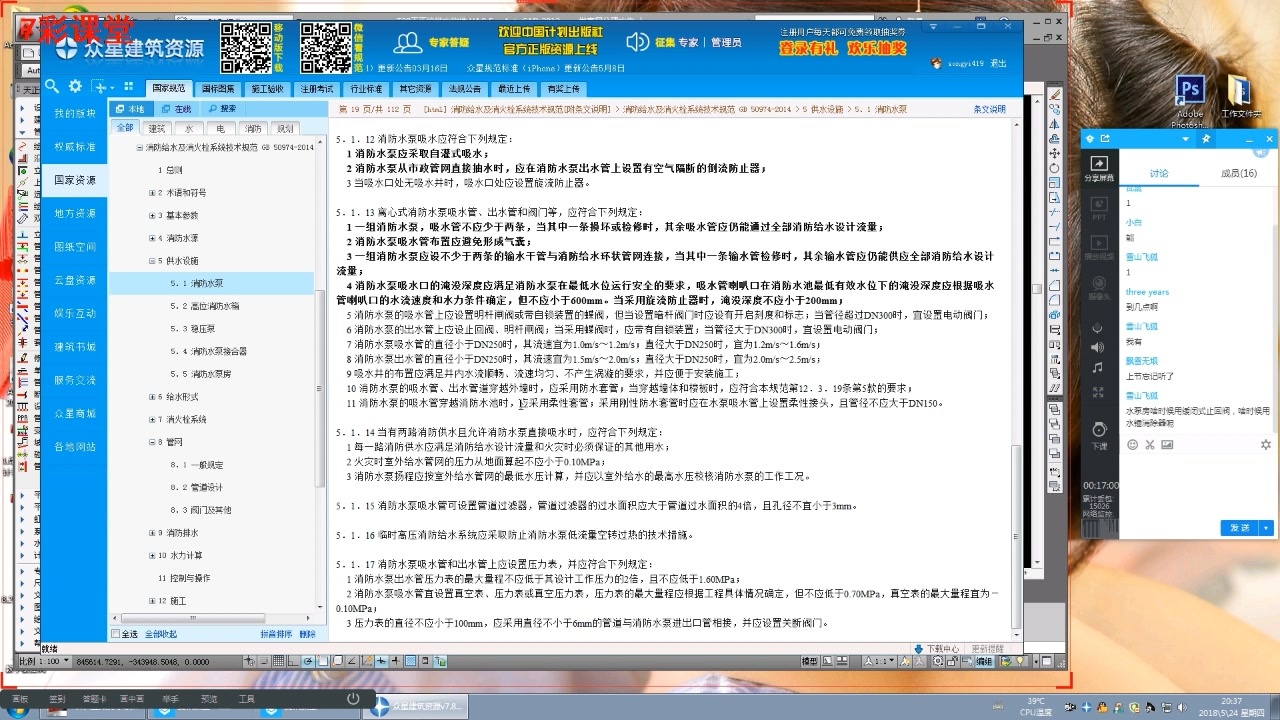
Task: Click the 全部收起 link
Action: click(161, 634)
